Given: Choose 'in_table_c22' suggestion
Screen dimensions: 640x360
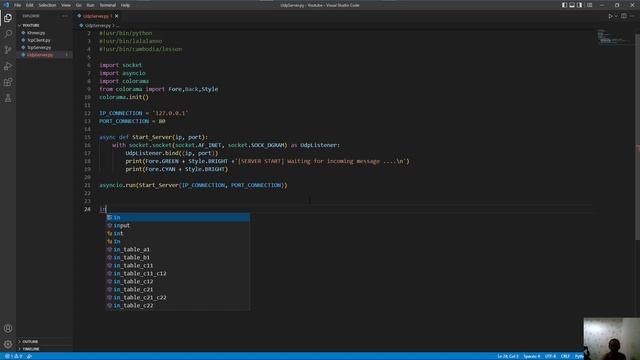Looking at the screenshot, I should coord(178,305).
